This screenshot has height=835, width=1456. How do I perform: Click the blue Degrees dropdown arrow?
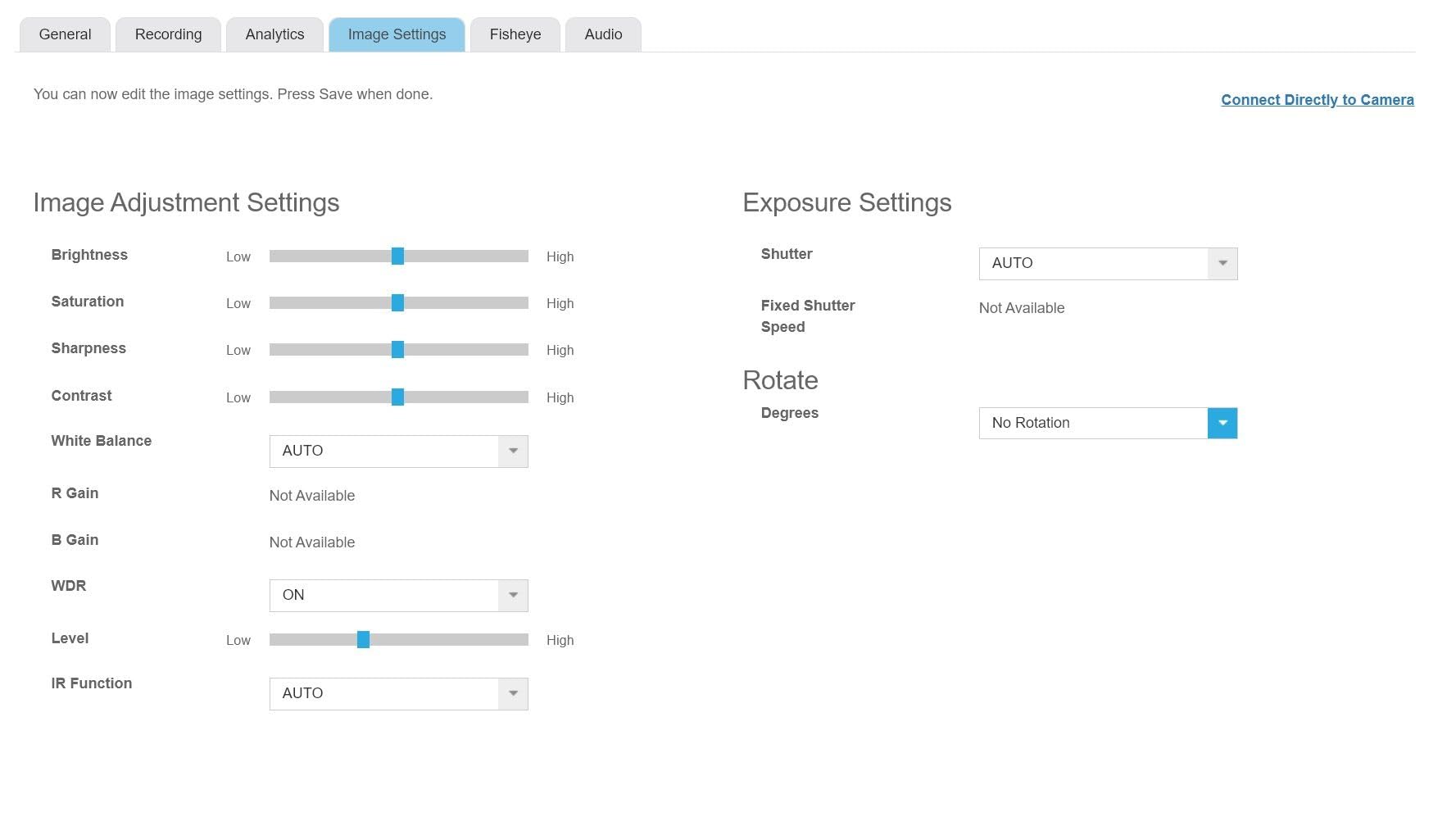(1222, 424)
